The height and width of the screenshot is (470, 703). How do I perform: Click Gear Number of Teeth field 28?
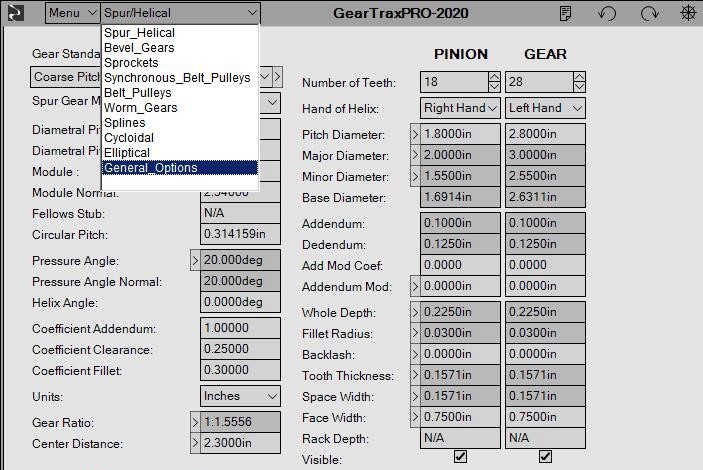(x=539, y=82)
